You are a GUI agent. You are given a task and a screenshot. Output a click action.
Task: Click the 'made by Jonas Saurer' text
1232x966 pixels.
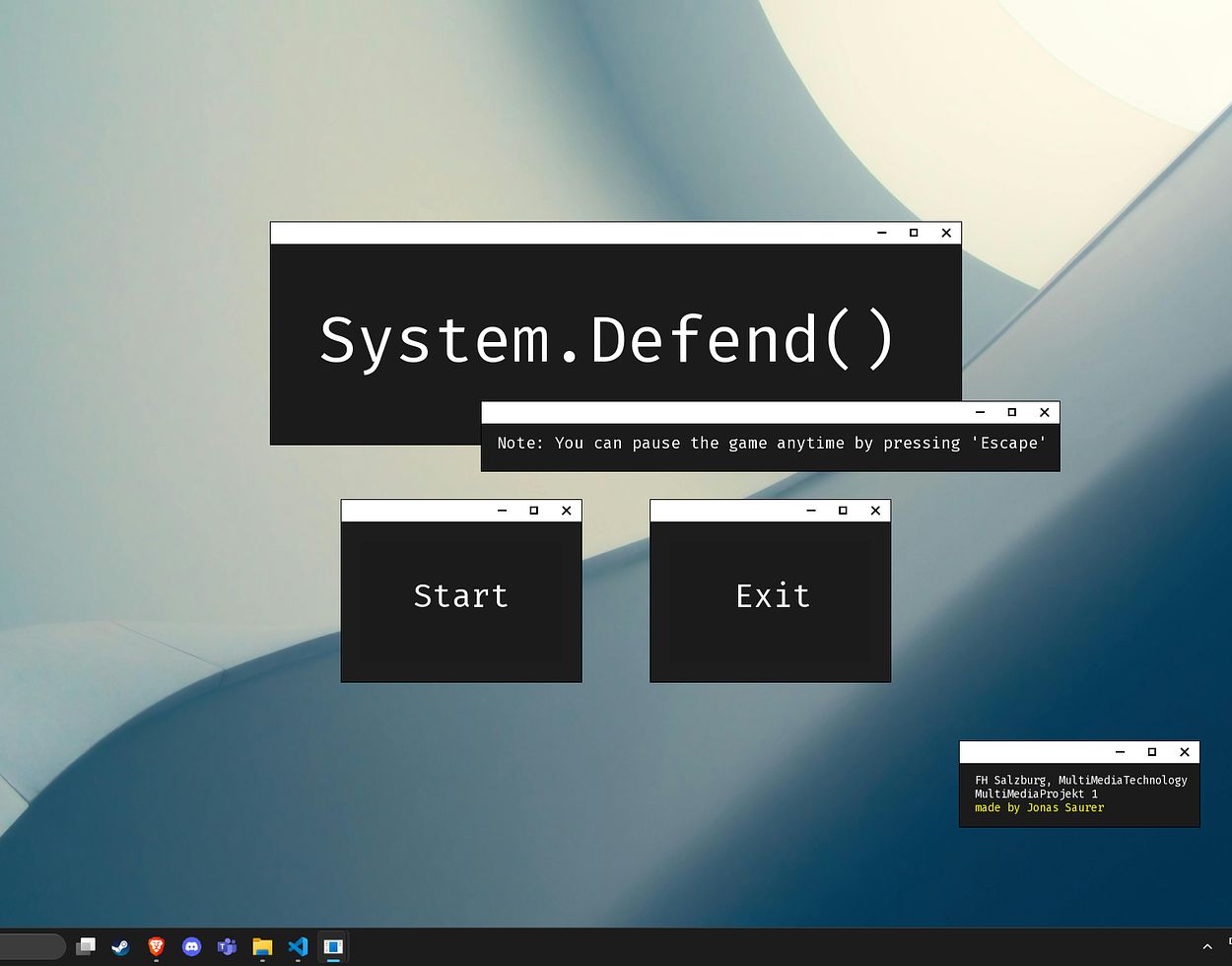(1039, 808)
